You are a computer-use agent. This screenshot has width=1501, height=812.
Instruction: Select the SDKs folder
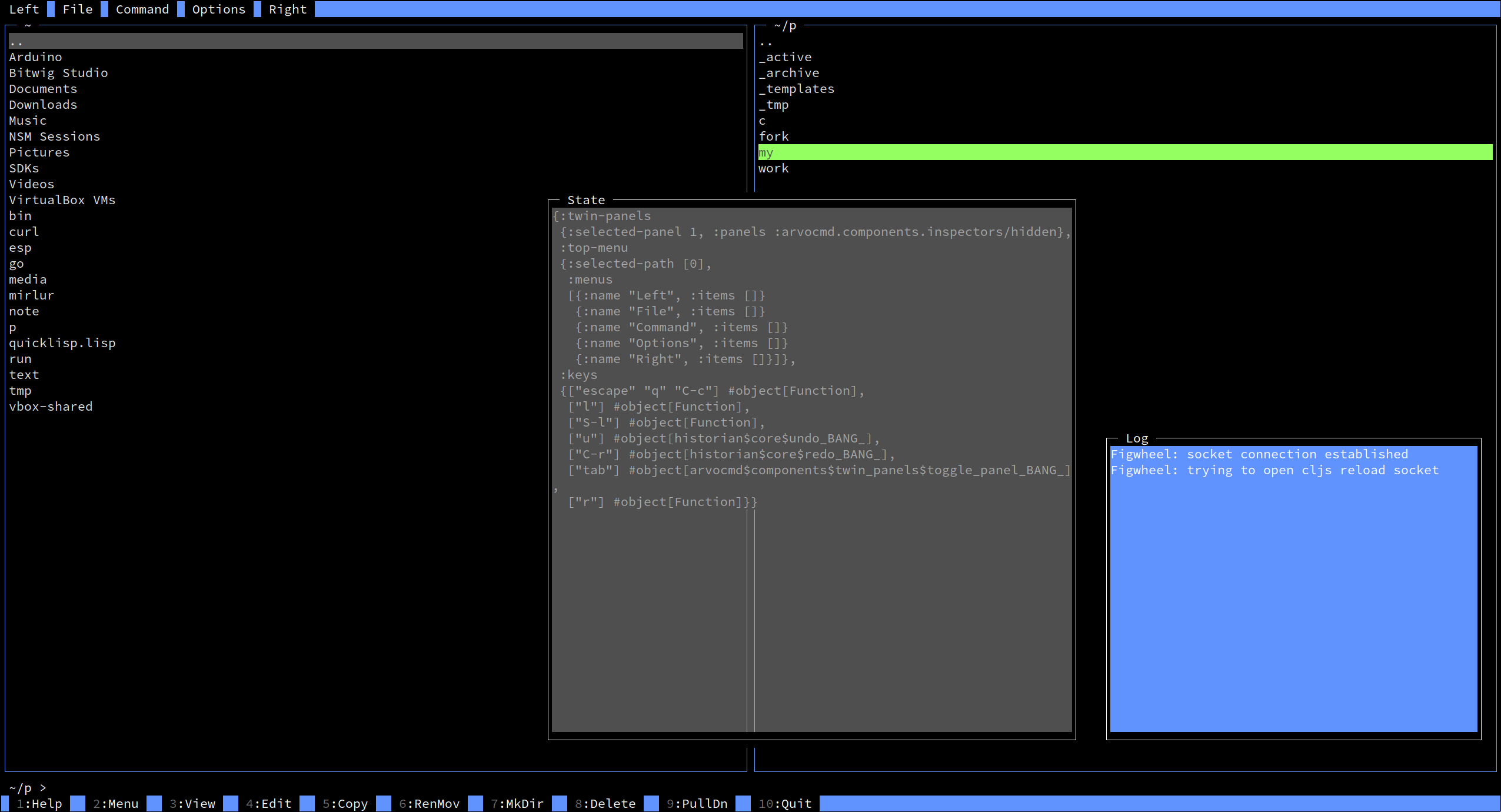(x=24, y=168)
